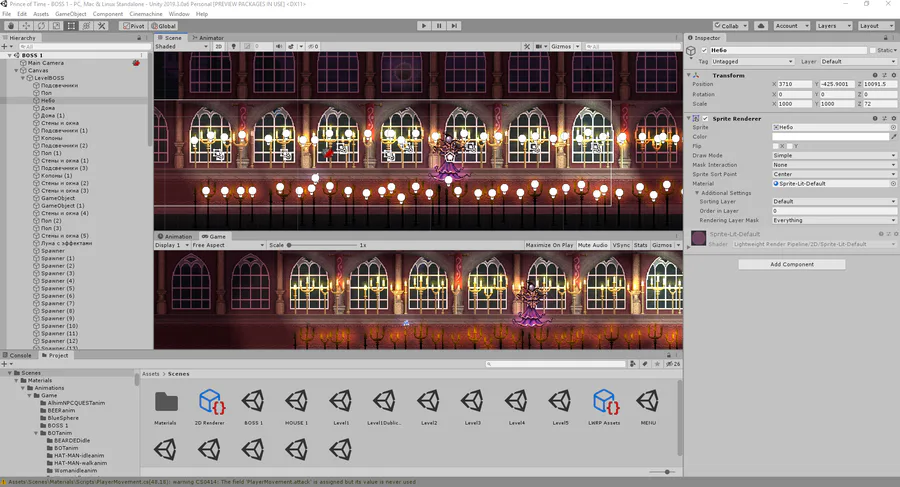Image resolution: width=900 pixels, height=487 pixels.
Task: Click the Global toggle button
Action: pyautogui.click(x=164, y=26)
